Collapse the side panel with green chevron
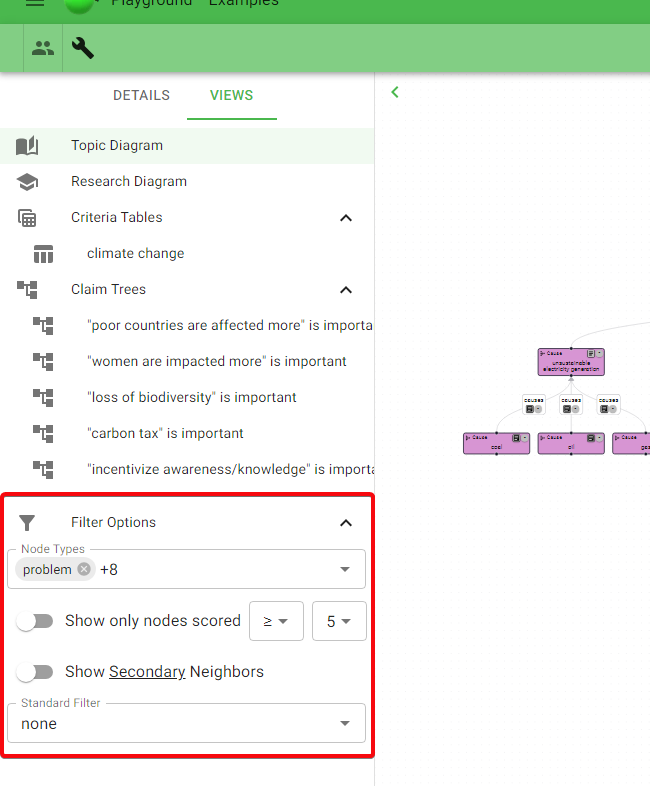650x786 pixels. point(395,92)
